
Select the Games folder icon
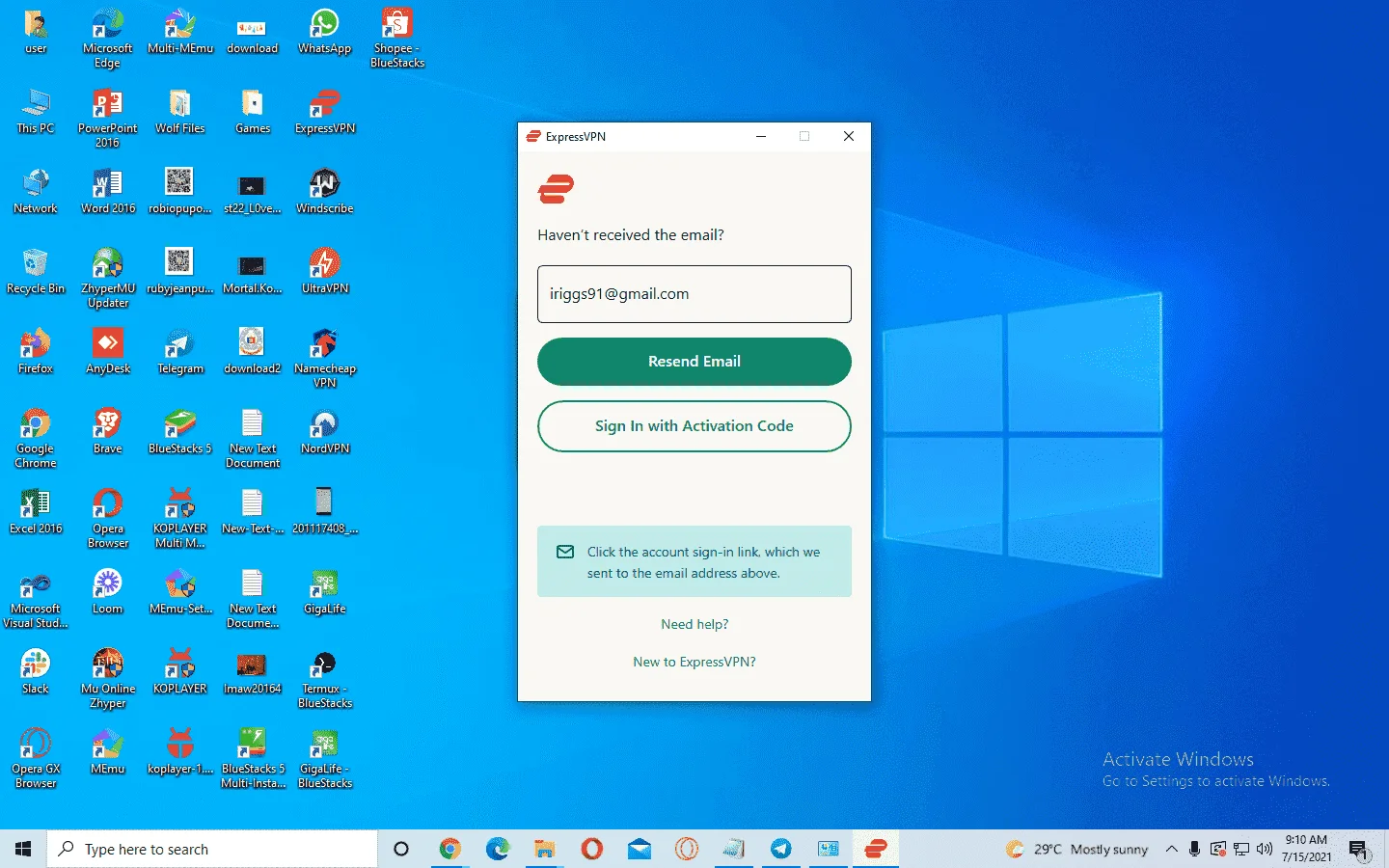point(253,111)
